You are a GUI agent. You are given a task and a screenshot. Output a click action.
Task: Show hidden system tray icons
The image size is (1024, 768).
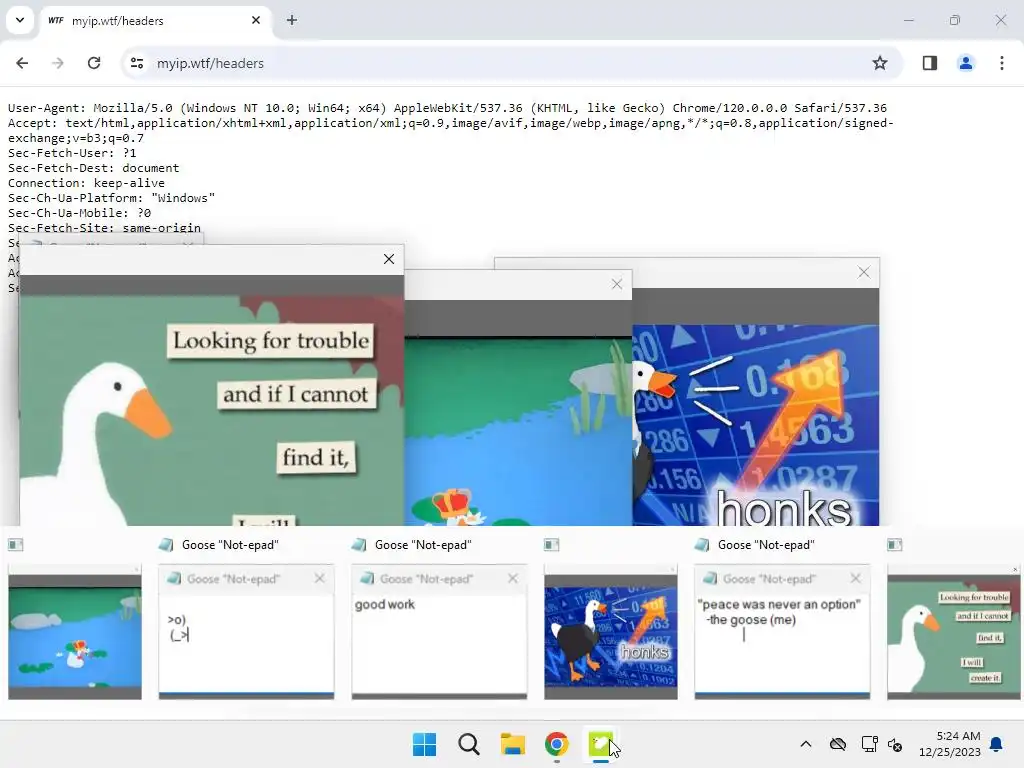(x=806, y=744)
